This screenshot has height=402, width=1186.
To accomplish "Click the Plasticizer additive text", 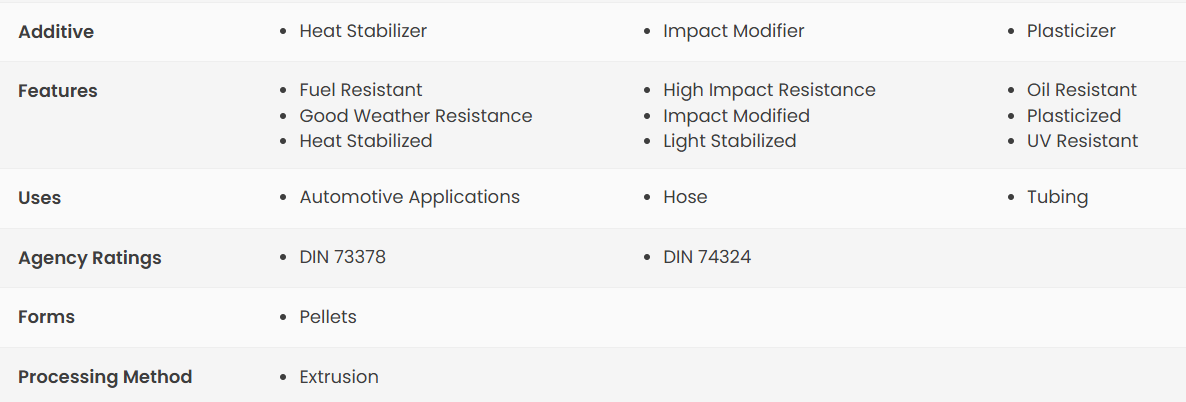I will [1071, 31].
